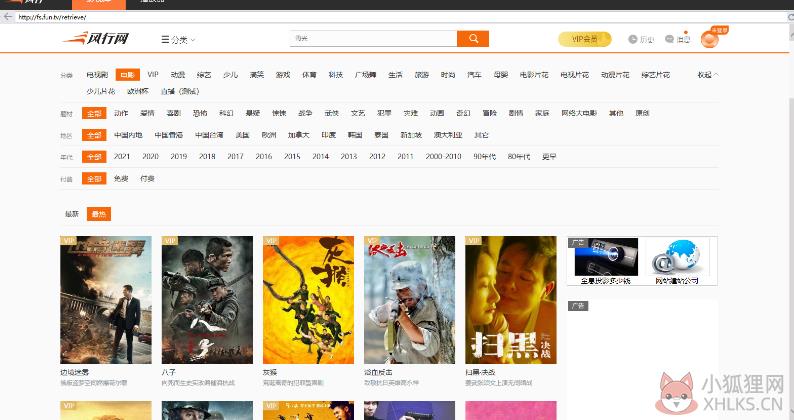The image size is (794, 420).
Task: Select the 少儿 category
Action: tap(230, 74)
